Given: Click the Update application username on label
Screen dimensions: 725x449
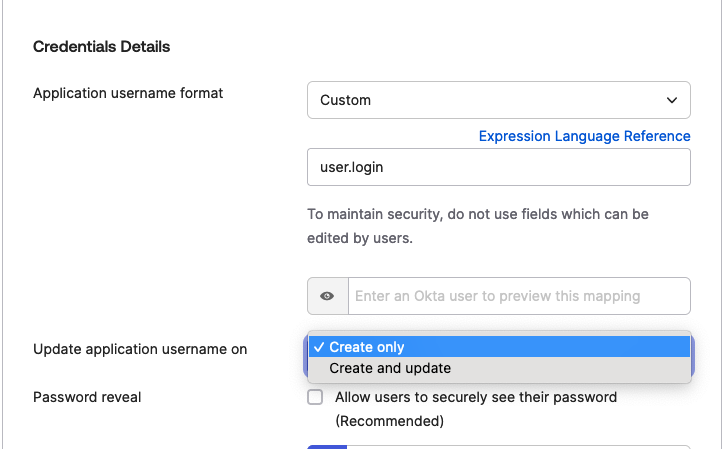Looking at the screenshot, I should 140,349.
